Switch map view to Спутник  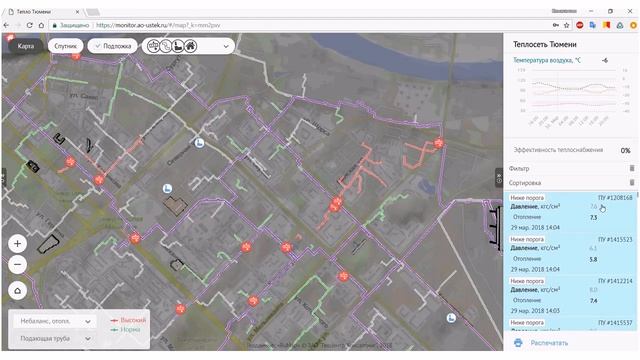66,46
